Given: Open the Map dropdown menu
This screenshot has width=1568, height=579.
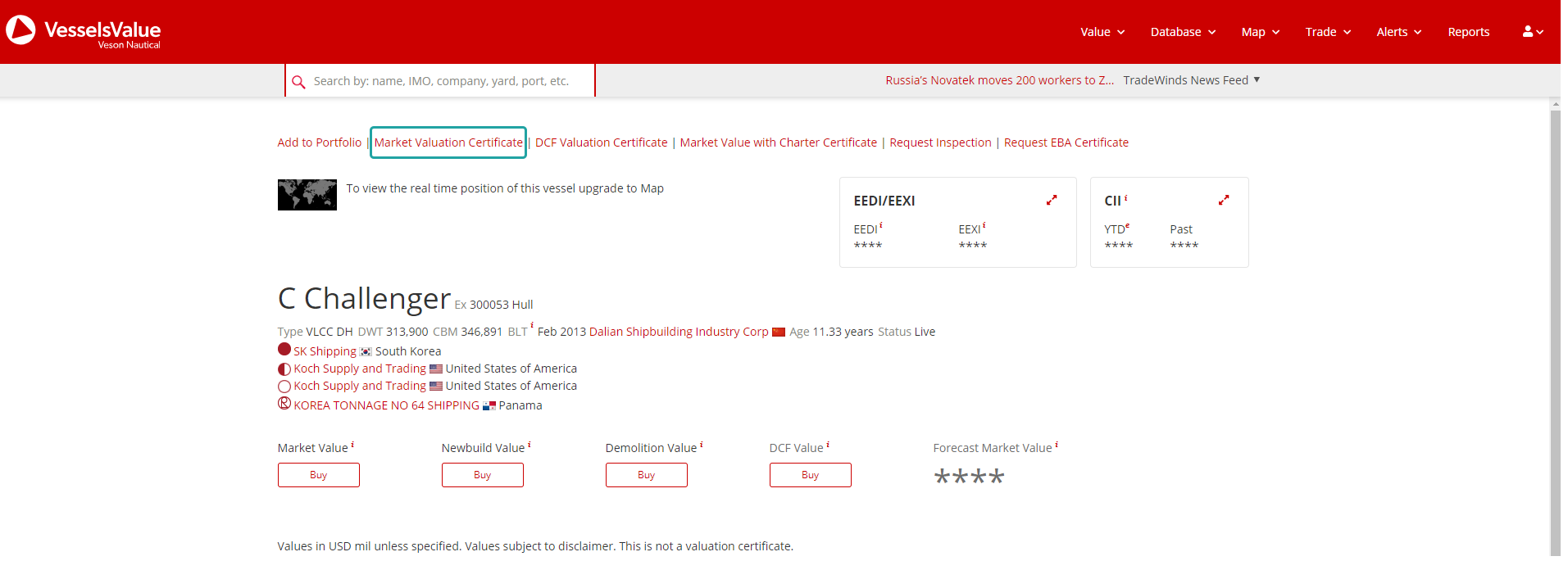Looking at the screenshot, I should click(x=1261, y=32).
